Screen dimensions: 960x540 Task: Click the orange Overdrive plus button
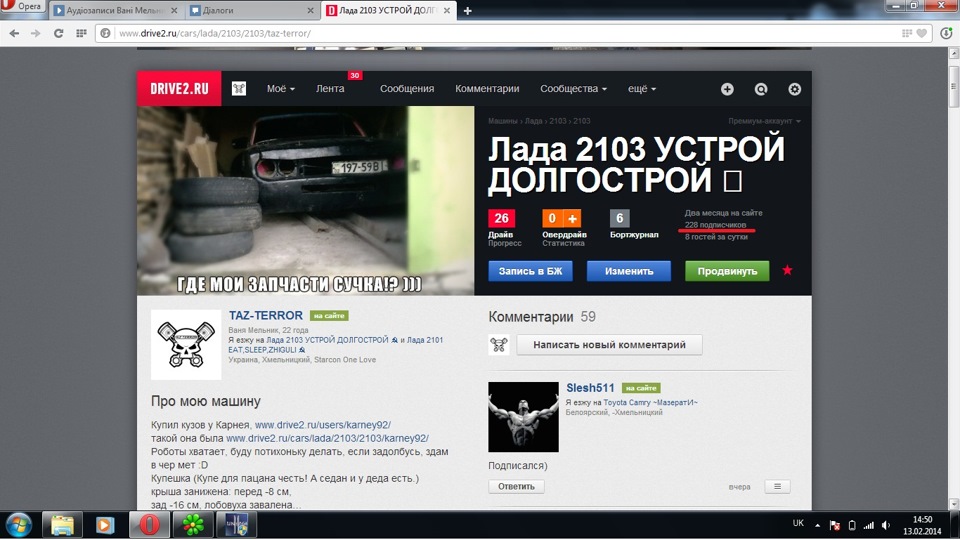[x=572, y=219]
